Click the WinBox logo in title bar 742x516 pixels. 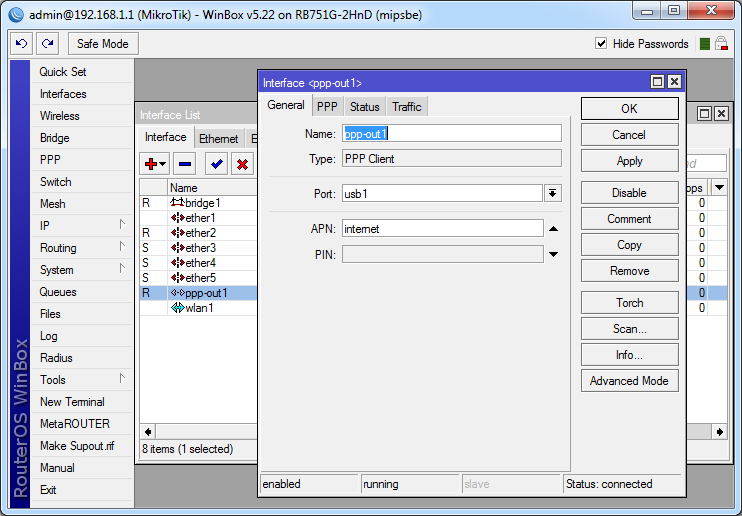pyautogui.click(x=16, y=15)
